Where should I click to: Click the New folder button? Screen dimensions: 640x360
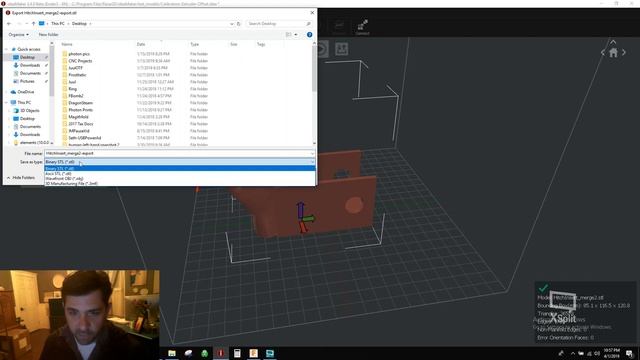49,35
